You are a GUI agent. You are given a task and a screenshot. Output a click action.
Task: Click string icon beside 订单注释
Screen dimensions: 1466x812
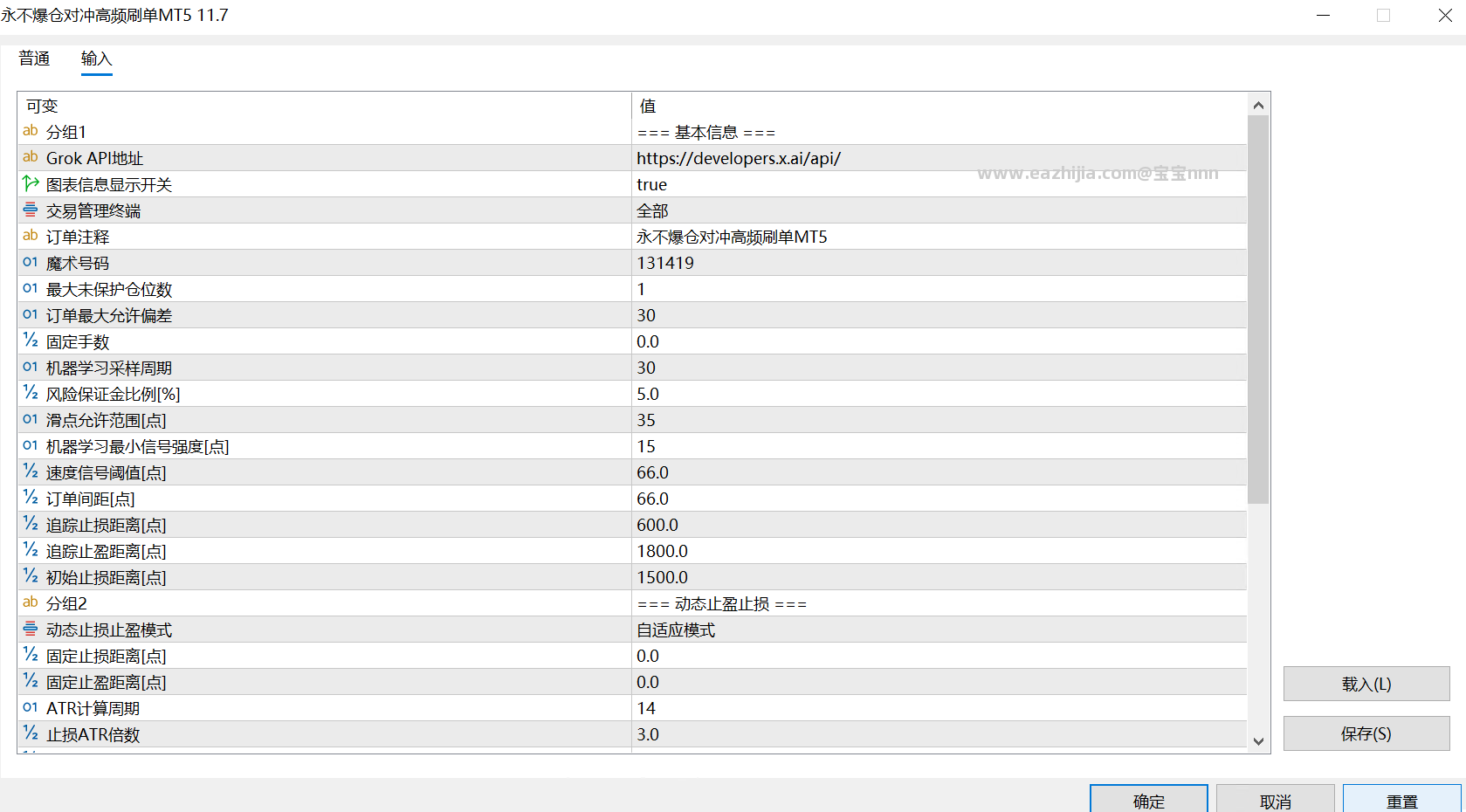pos(31,236)
